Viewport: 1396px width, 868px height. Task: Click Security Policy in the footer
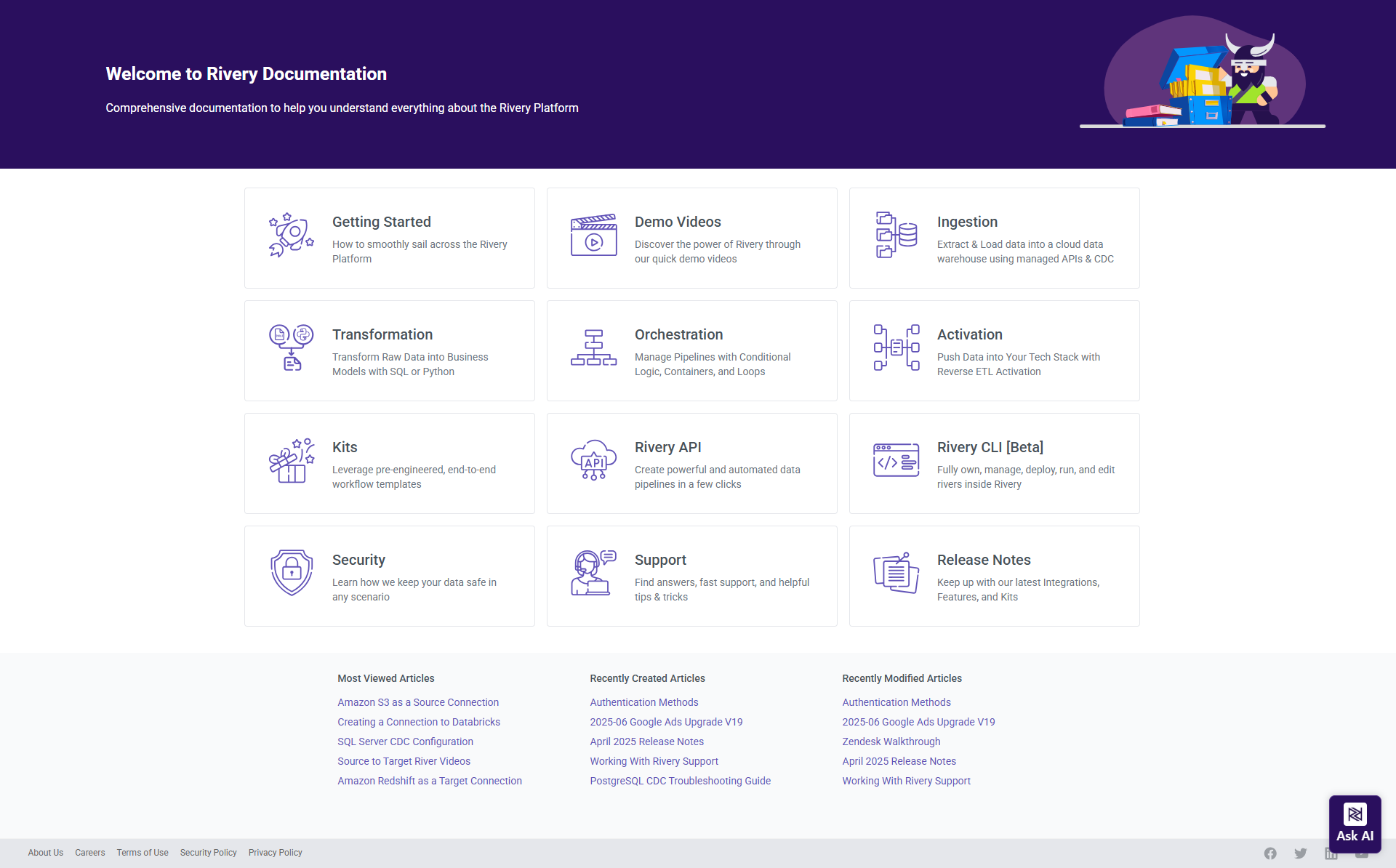[209, 853]
